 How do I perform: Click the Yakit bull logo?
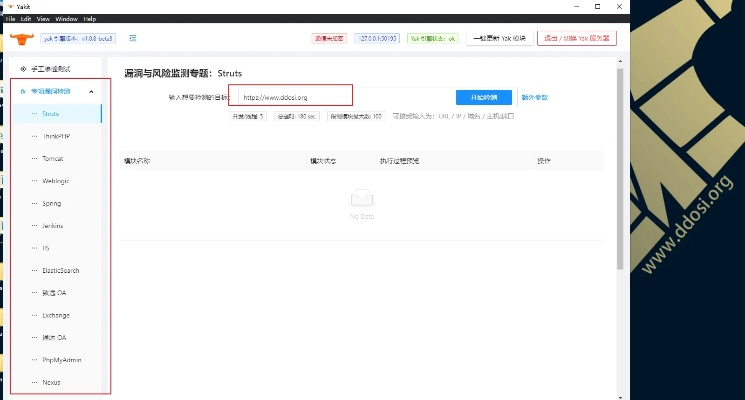(x=20, y=39)
